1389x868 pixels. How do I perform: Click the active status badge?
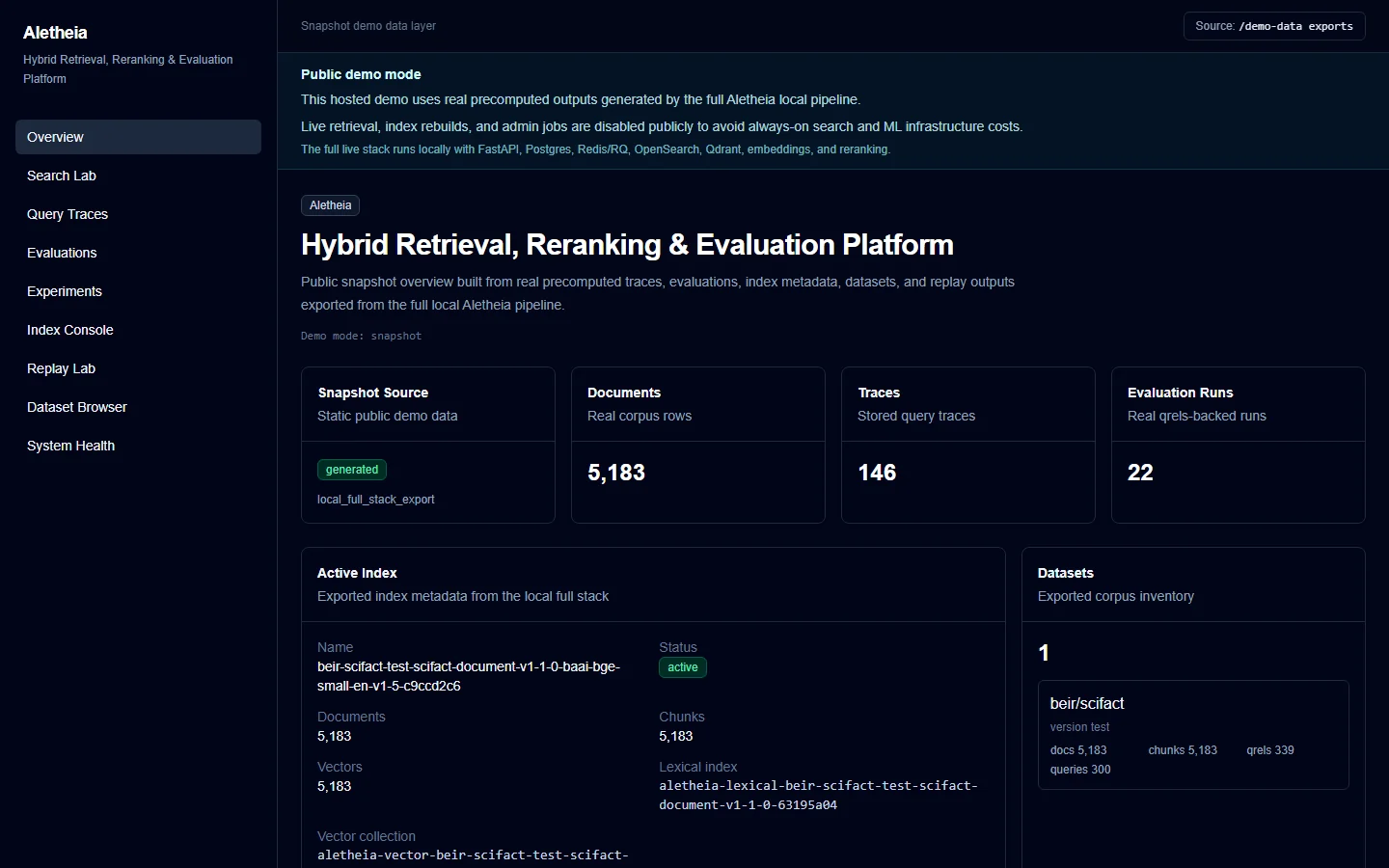(x=683, y=667)
